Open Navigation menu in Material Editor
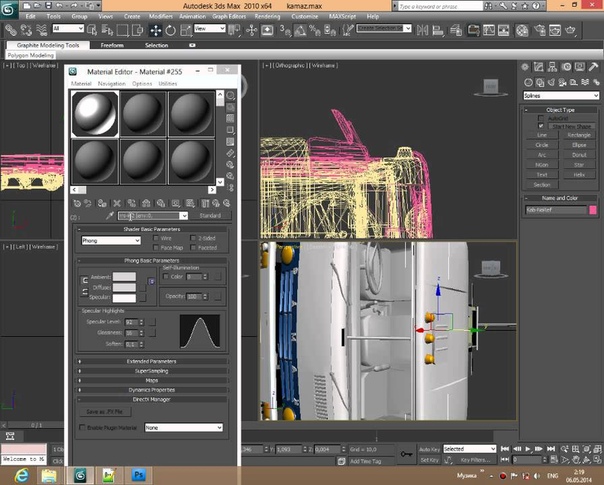This screenshot has width=604, height=485. [112, 84]
